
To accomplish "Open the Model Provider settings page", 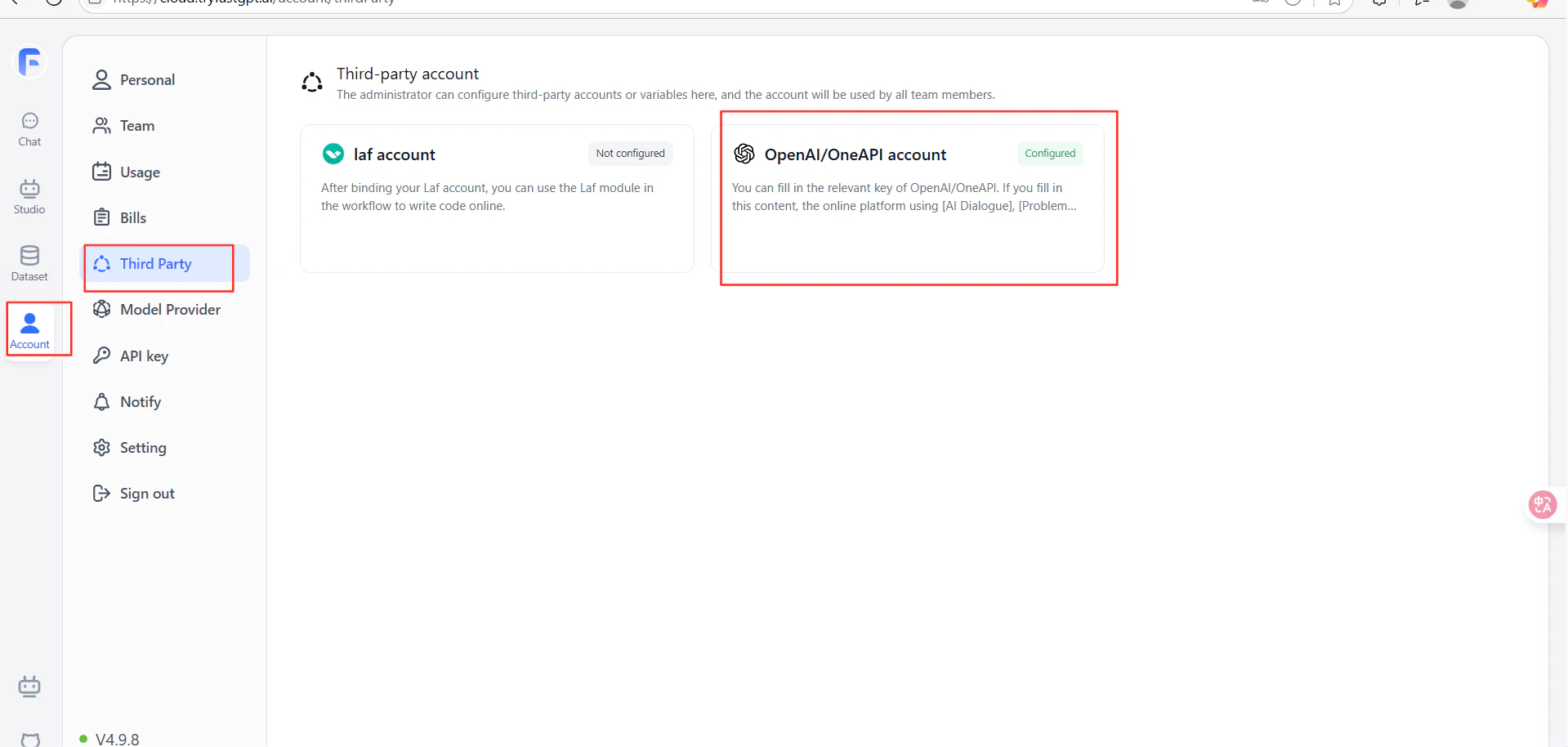I will [169, 310].
